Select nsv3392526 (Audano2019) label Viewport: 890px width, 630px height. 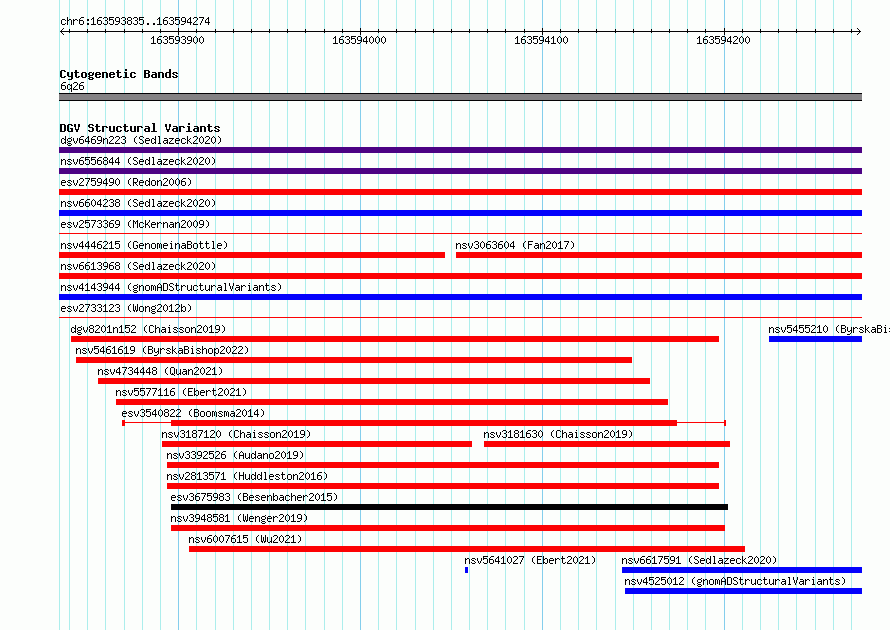pos(235,455)
